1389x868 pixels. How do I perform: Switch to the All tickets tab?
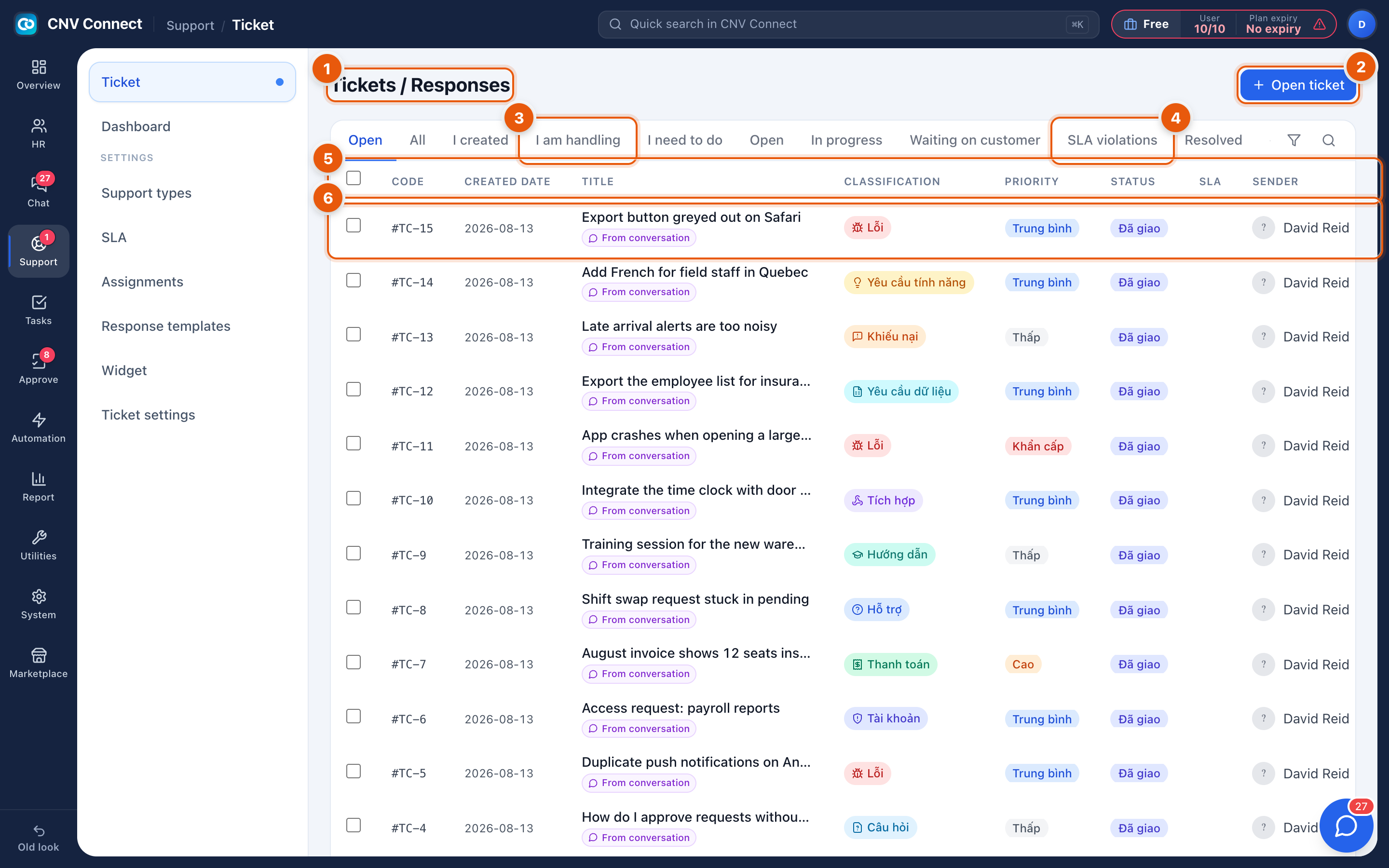[417, 140]
